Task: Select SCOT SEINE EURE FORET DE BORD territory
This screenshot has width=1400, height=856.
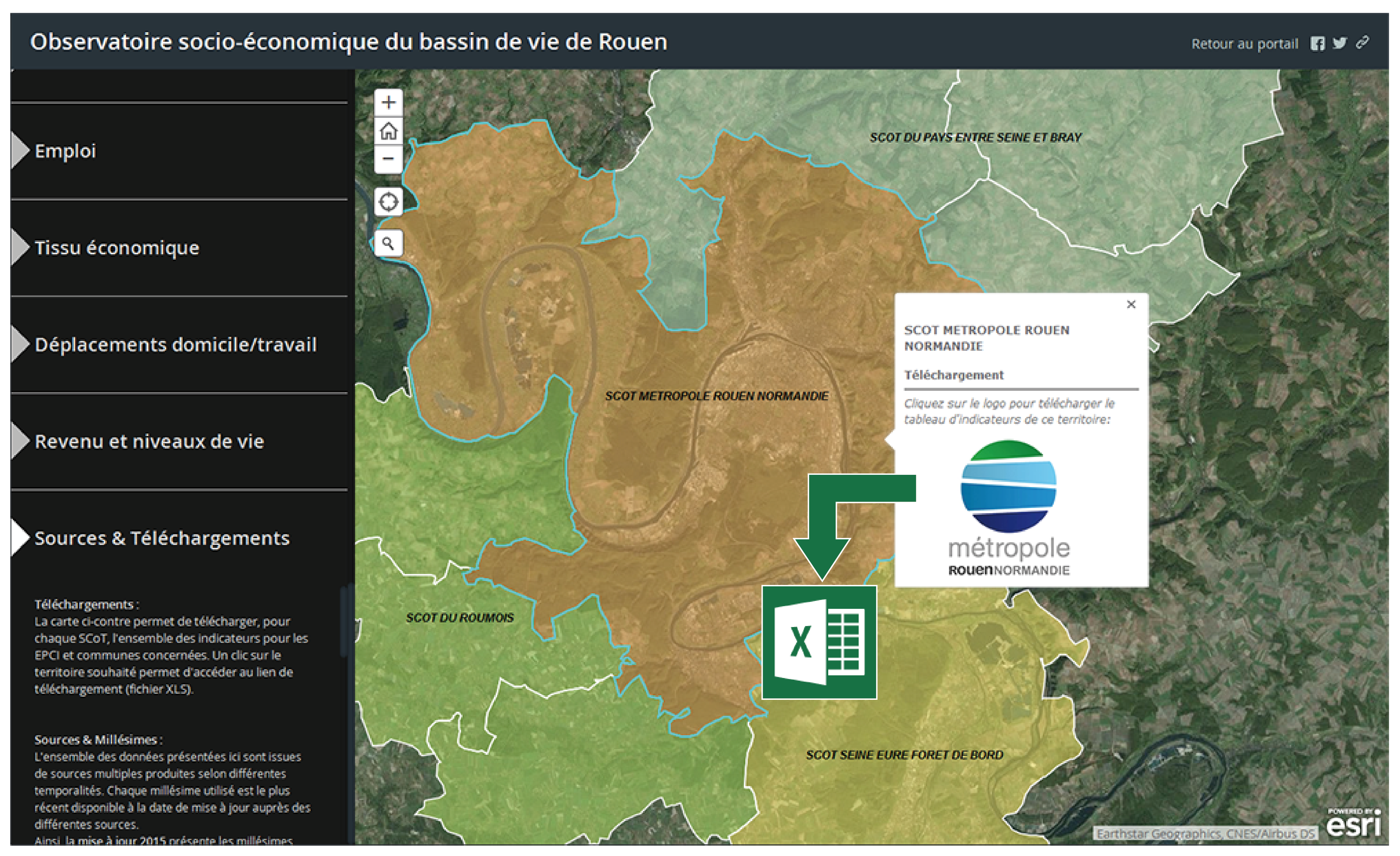Action: pos(905,755)
